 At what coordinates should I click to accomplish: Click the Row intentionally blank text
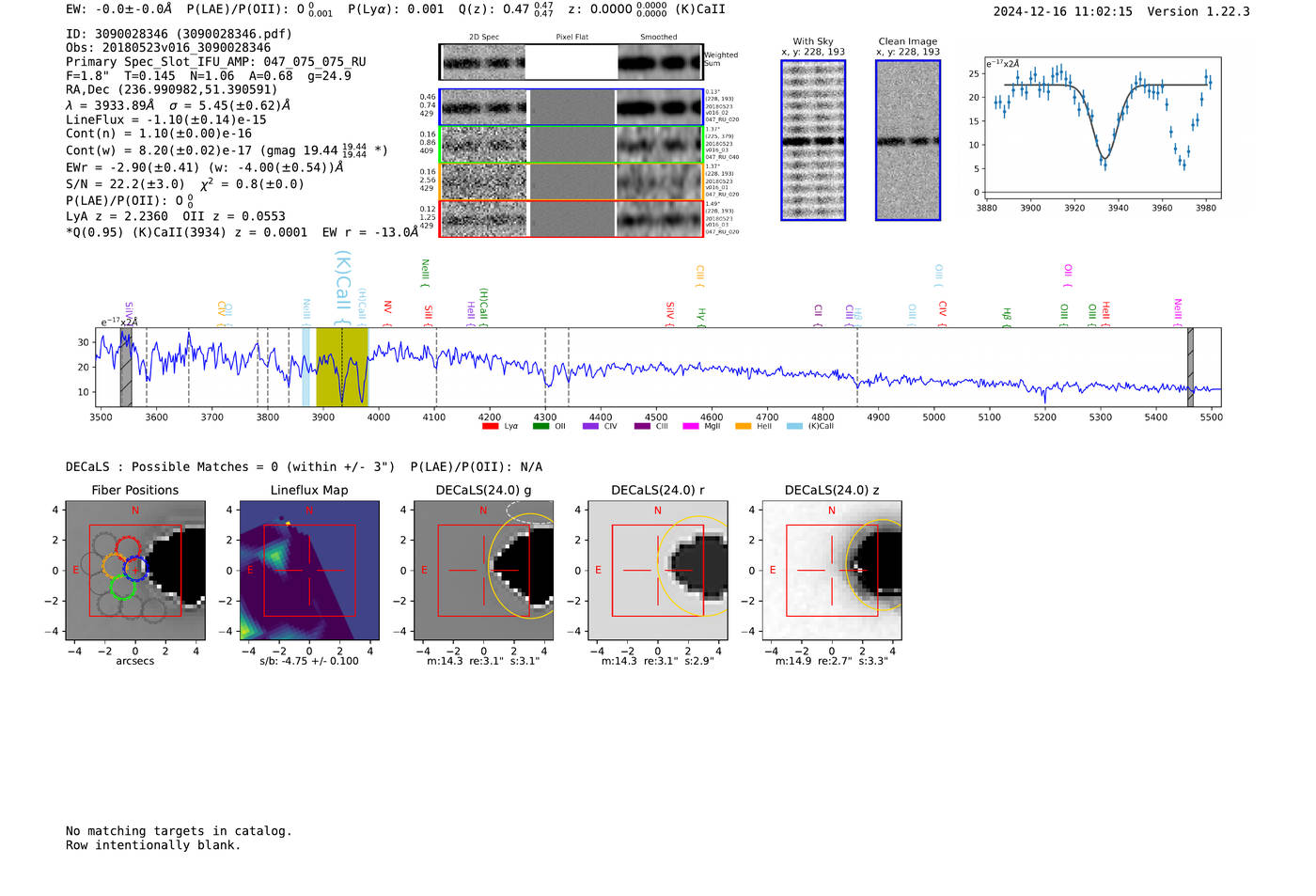click(x=153, y=845)
